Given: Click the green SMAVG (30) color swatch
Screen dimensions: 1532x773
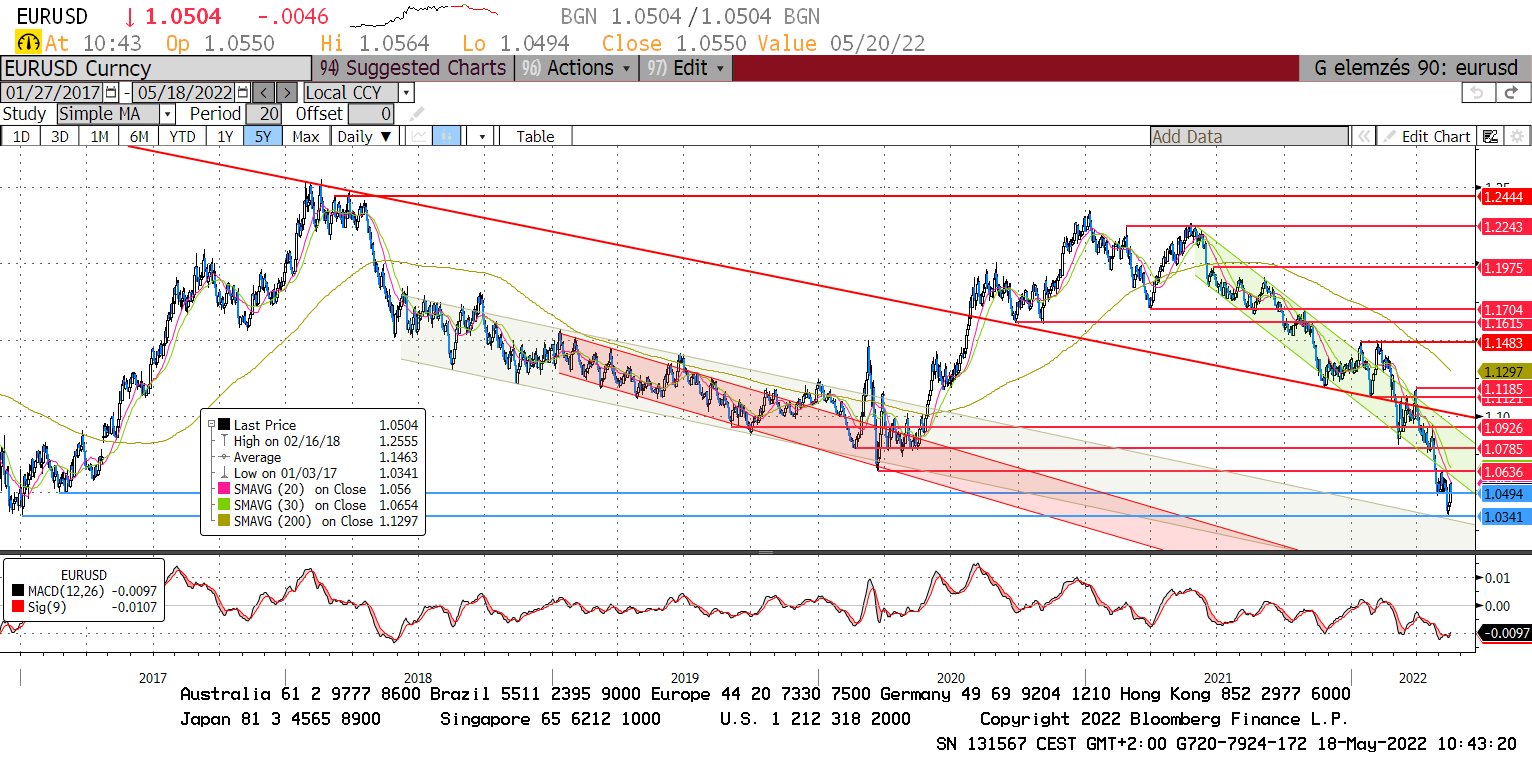Looking at the screenshot, I should (x=224, y=505).
